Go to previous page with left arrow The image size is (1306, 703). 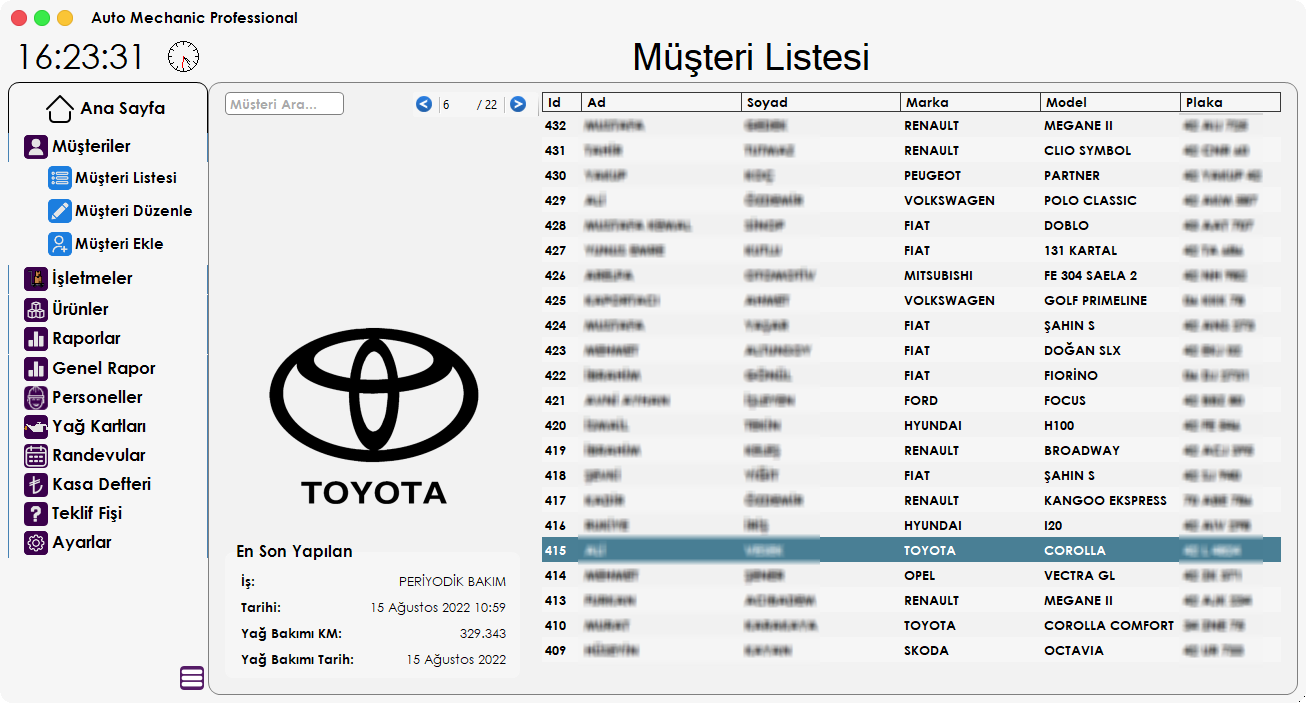pos(424,104)
